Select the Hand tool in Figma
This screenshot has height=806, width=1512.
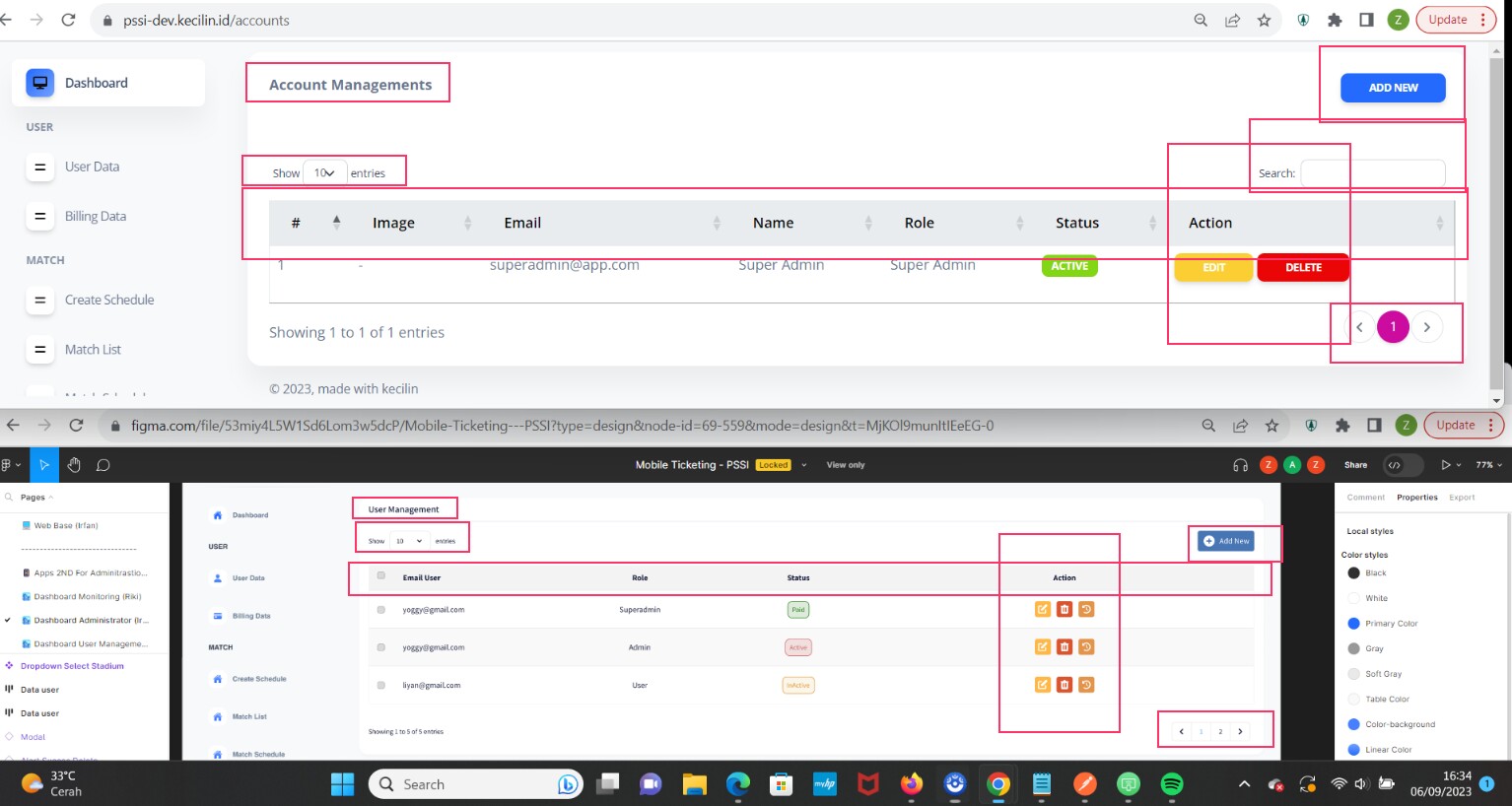(x=74, y=465)
